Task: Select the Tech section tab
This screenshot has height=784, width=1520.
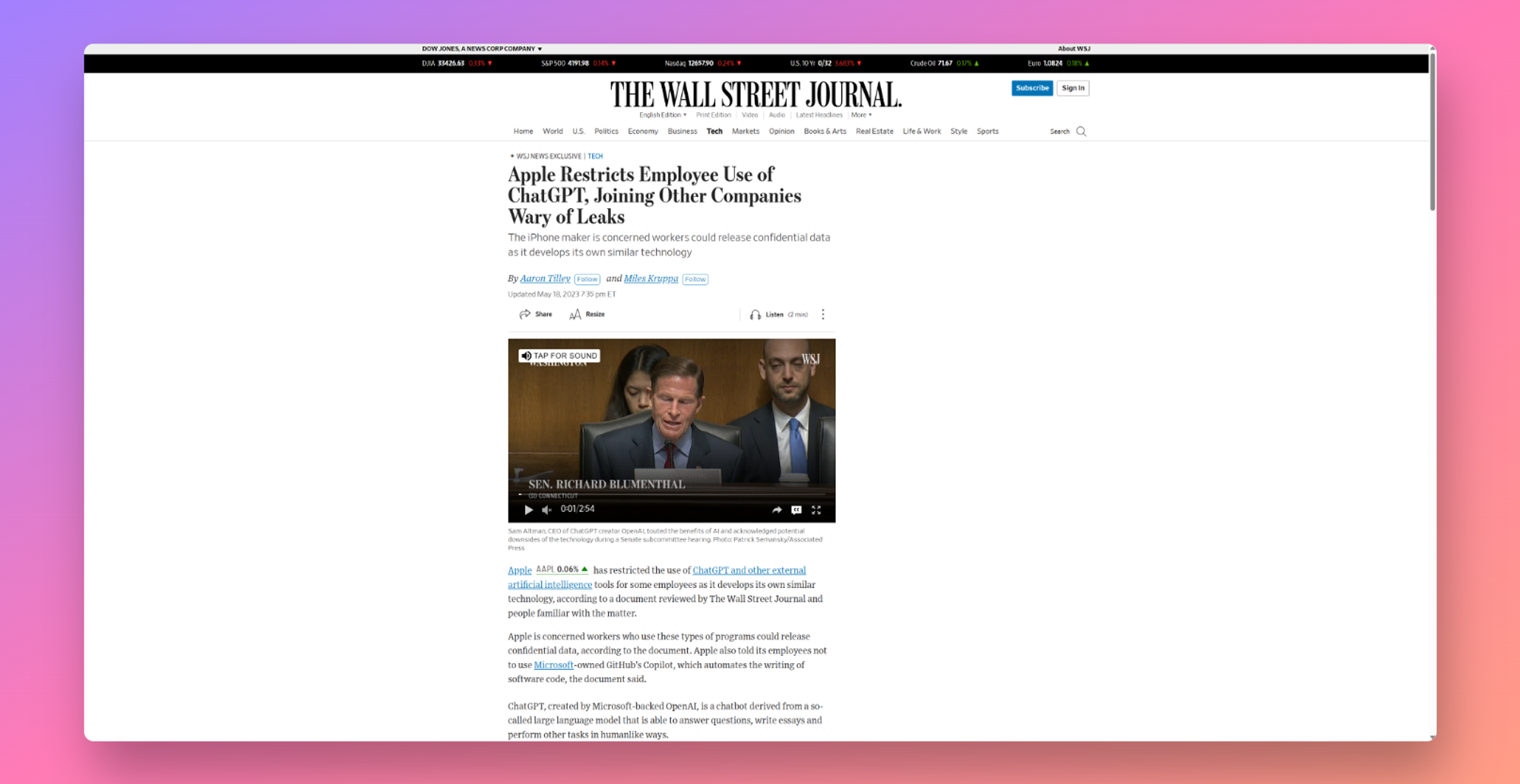Action: tap(714, 131)
